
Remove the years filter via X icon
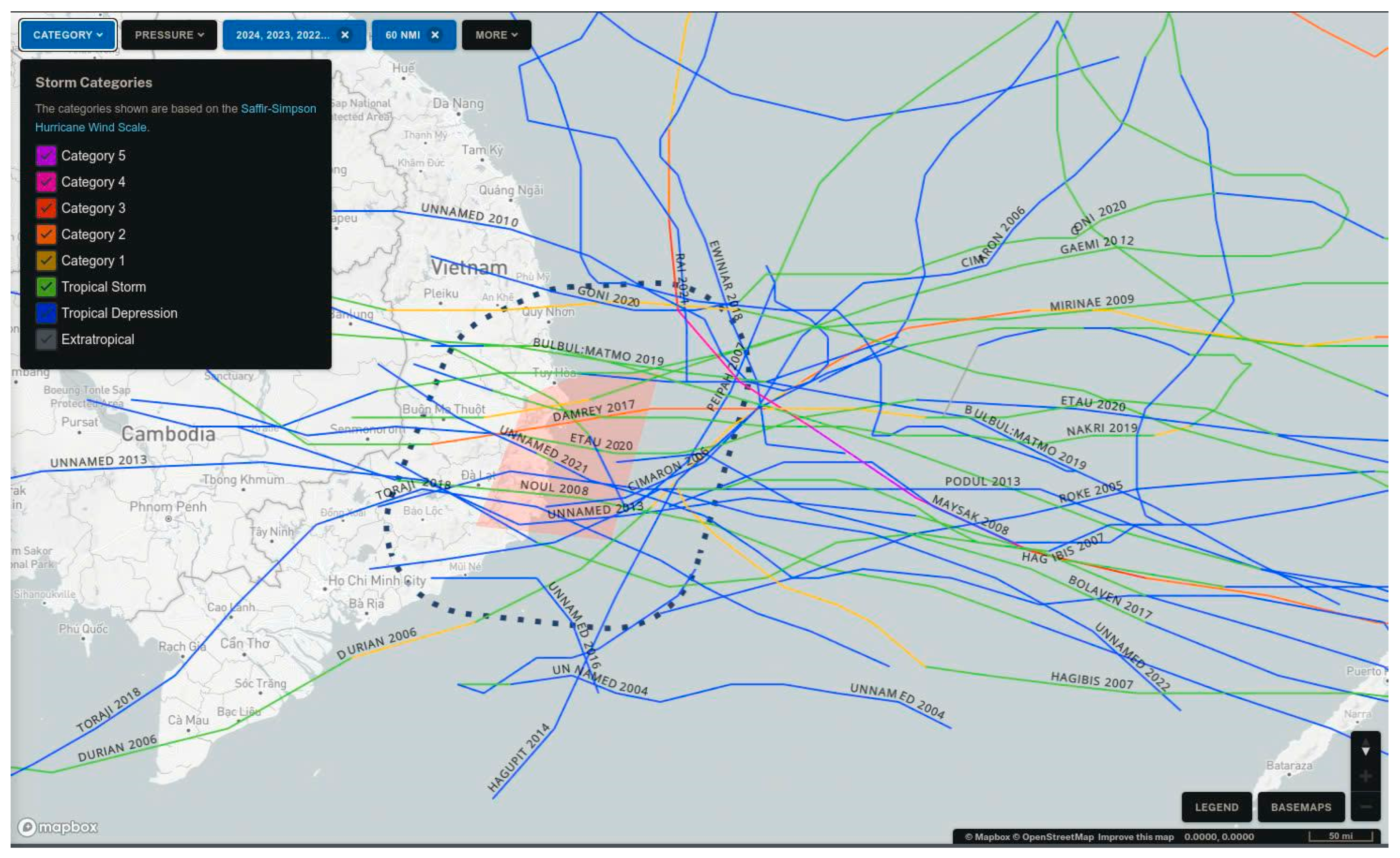[x=344, y=35]
